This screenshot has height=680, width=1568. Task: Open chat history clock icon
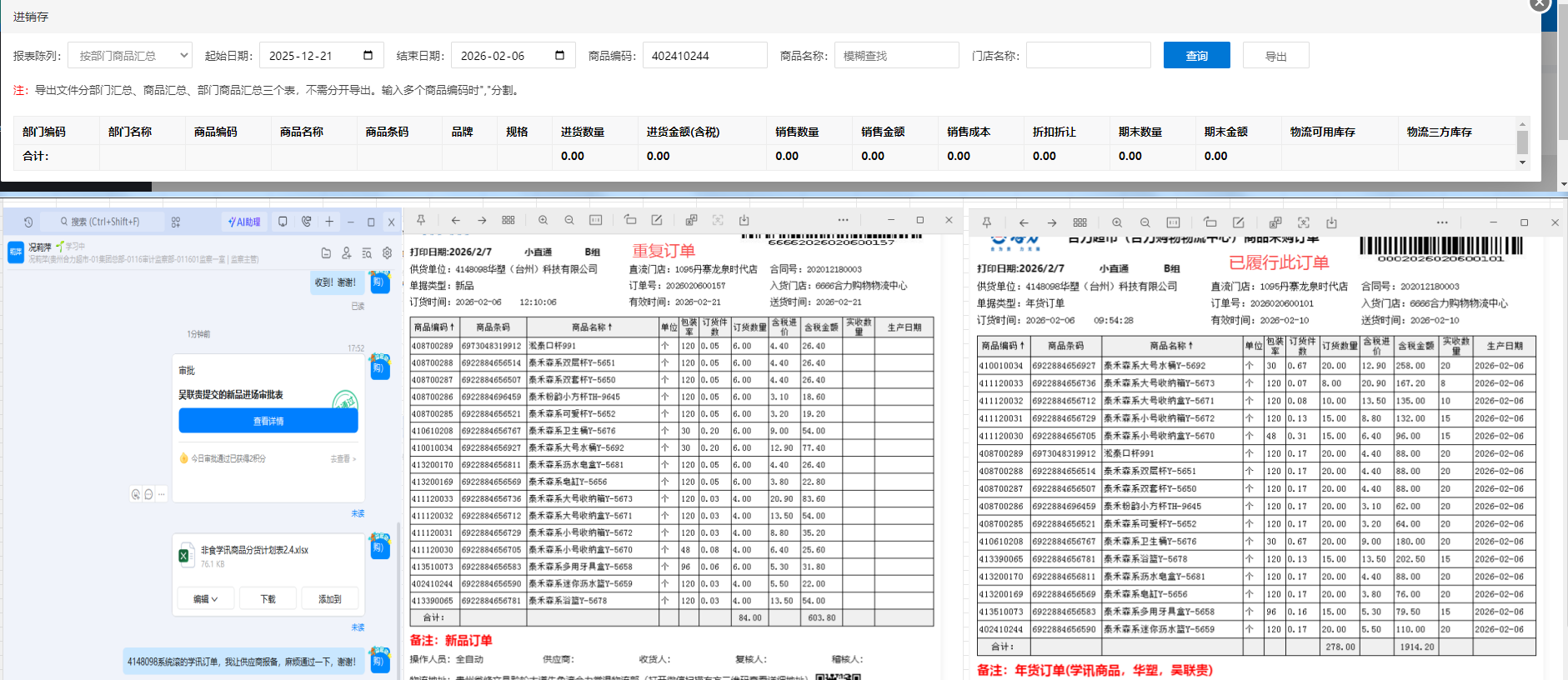(28, 222)
